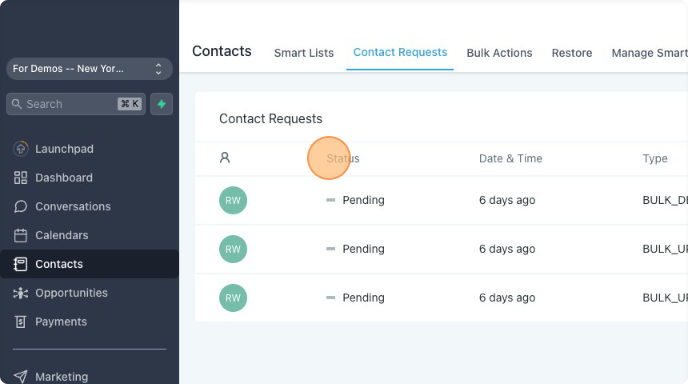Focus the Search input field

[x=76, y=104]
